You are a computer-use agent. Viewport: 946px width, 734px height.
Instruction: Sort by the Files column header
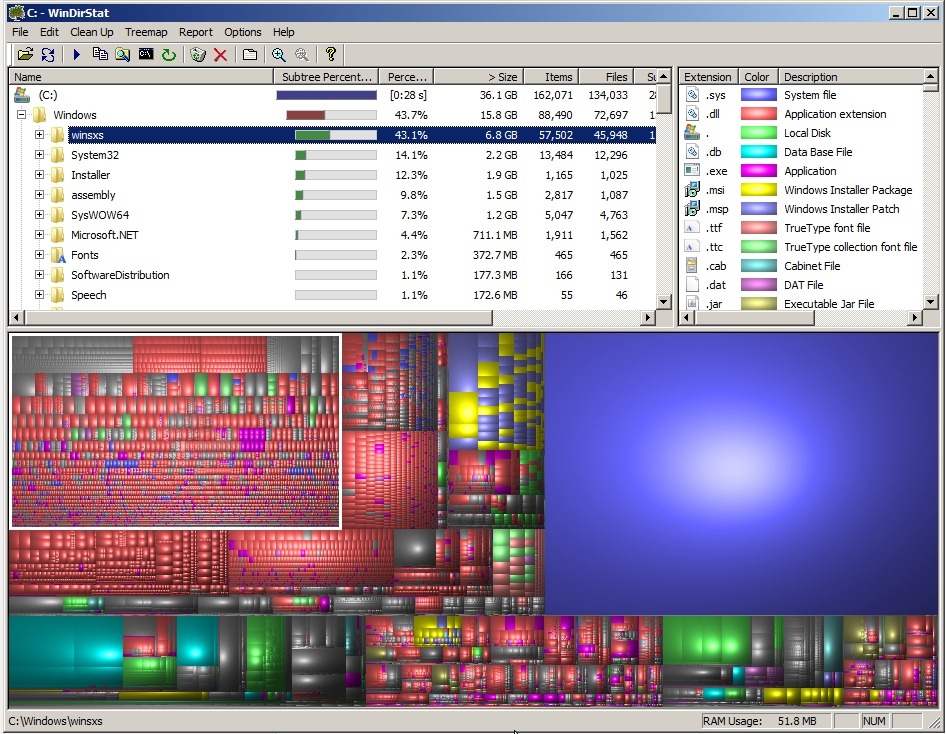606,77
